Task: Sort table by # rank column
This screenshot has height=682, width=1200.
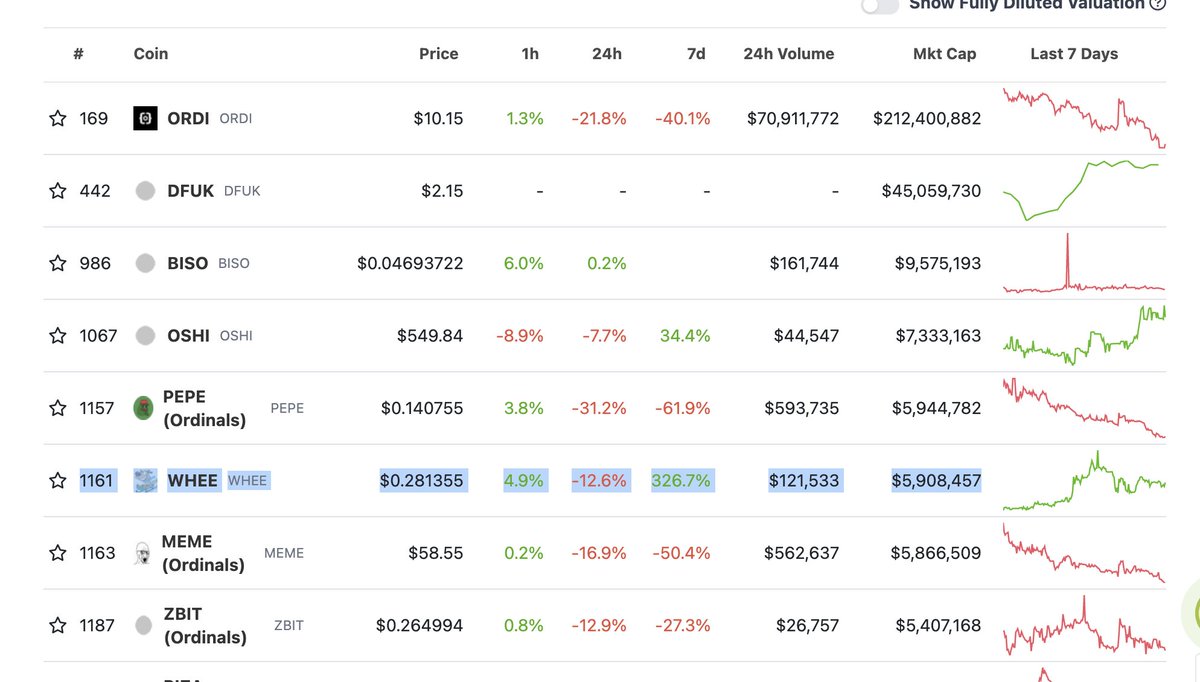Action: pyautogui.click(x=78, y=54)
